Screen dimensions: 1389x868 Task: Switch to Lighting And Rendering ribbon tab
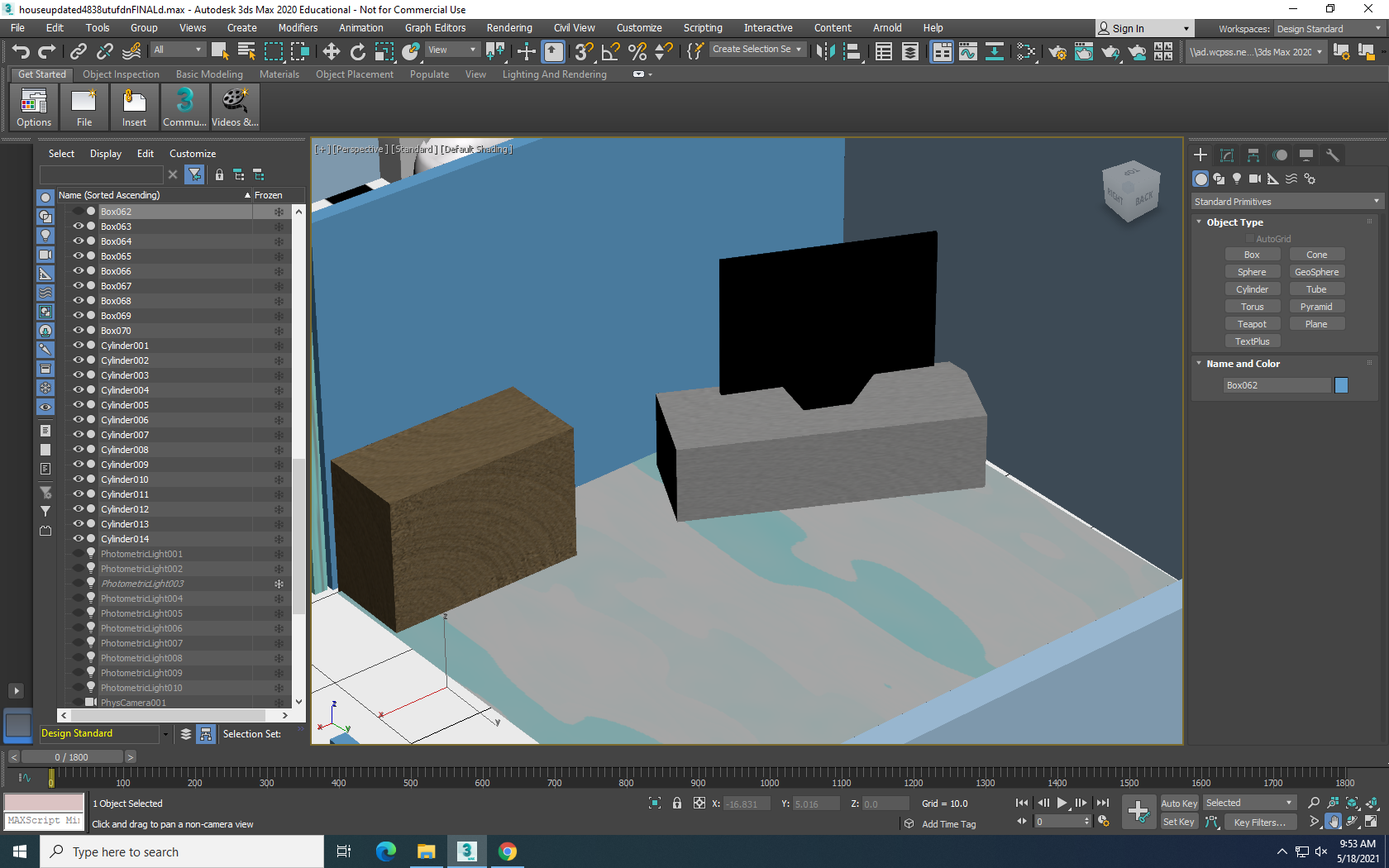[x=555, y=74]
